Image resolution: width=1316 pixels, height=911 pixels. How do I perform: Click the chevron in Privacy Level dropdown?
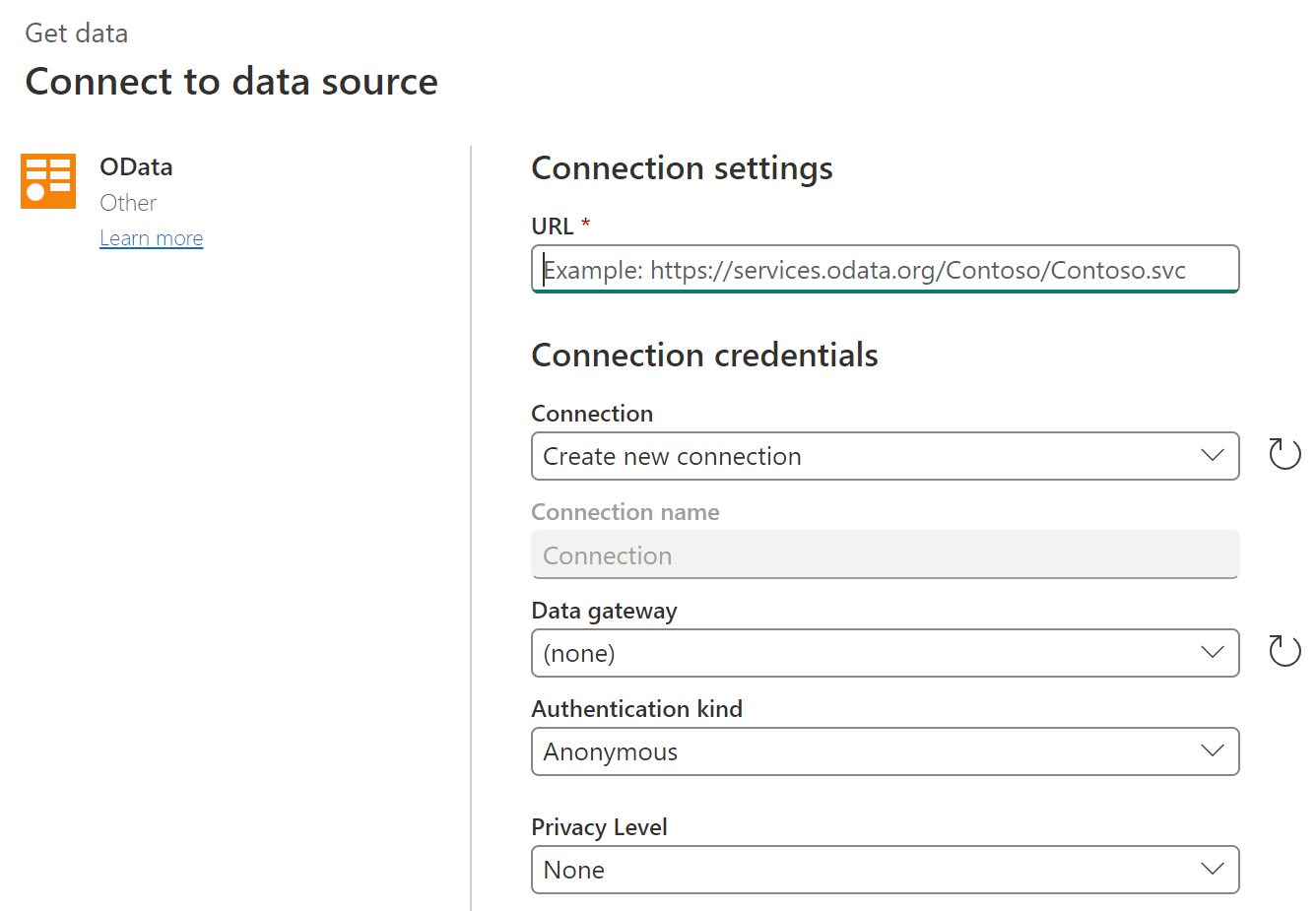1212,869
